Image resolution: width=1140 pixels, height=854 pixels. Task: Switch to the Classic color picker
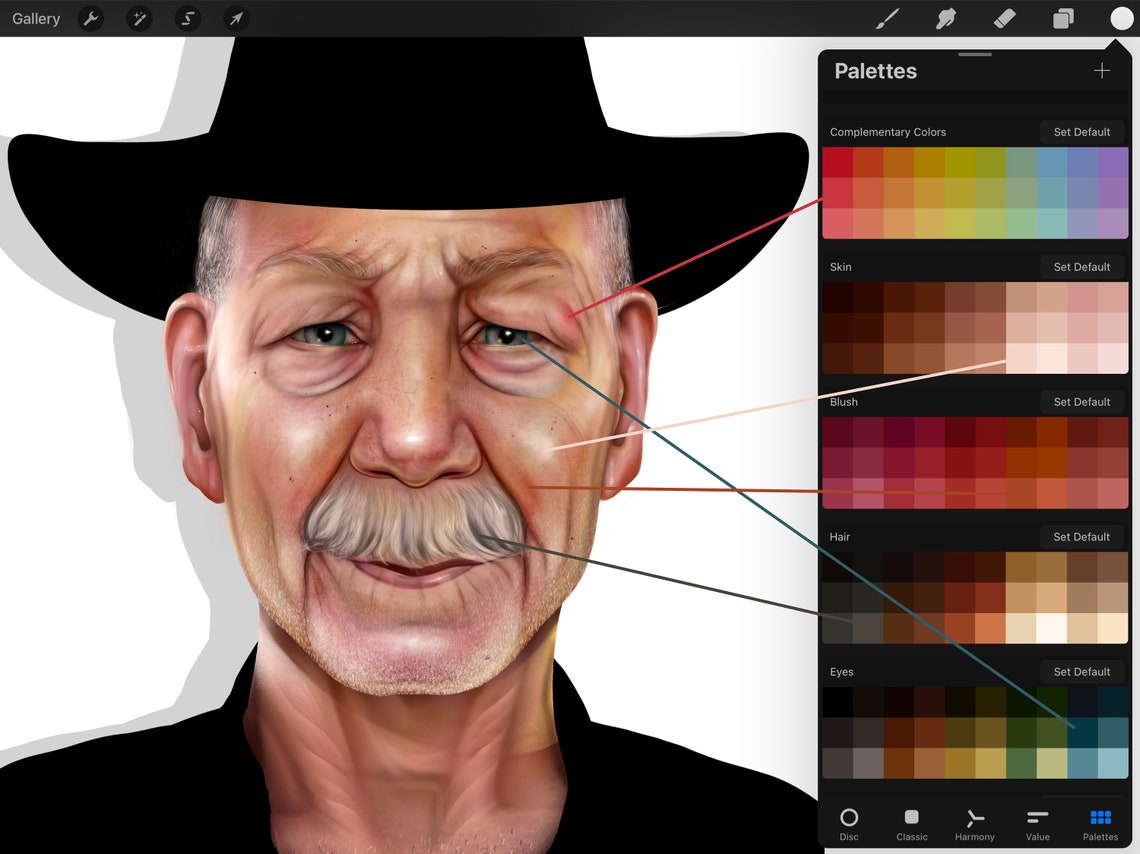pos(912,822)
